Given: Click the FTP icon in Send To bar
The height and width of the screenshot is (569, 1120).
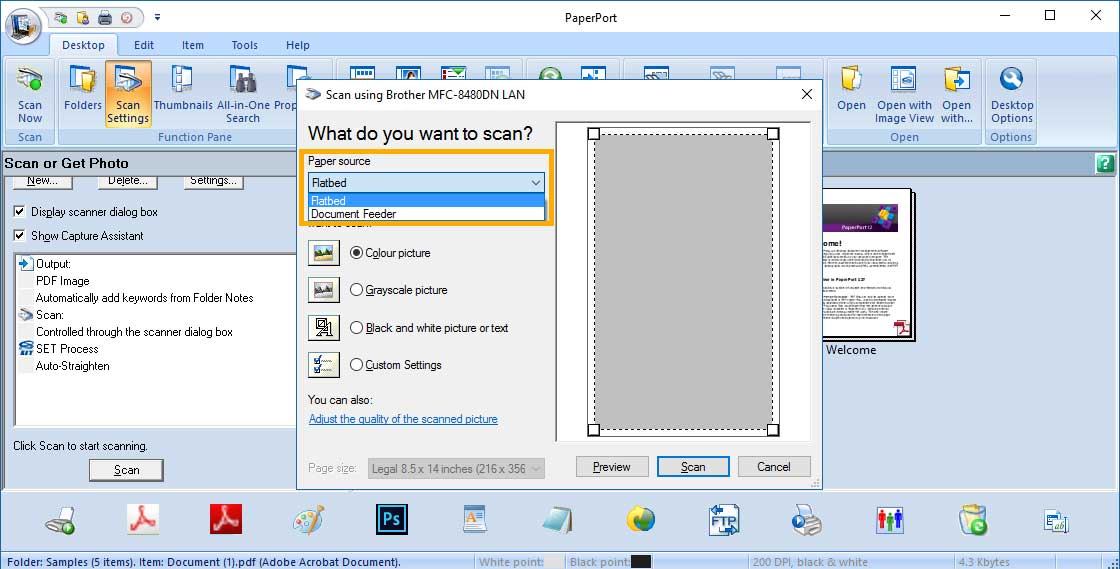Looking at the screenshot, I should 724,520.
